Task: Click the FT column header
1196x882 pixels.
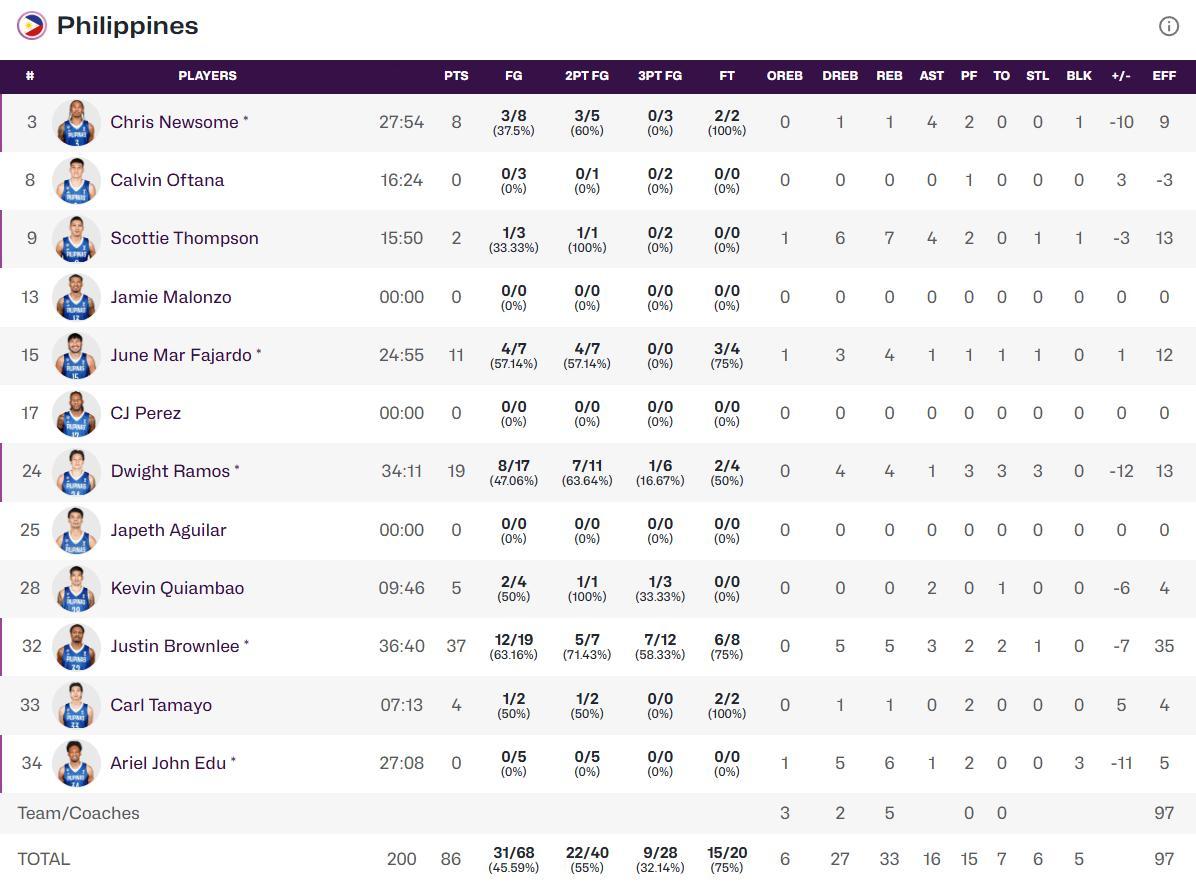Action: tap(727, 76)
